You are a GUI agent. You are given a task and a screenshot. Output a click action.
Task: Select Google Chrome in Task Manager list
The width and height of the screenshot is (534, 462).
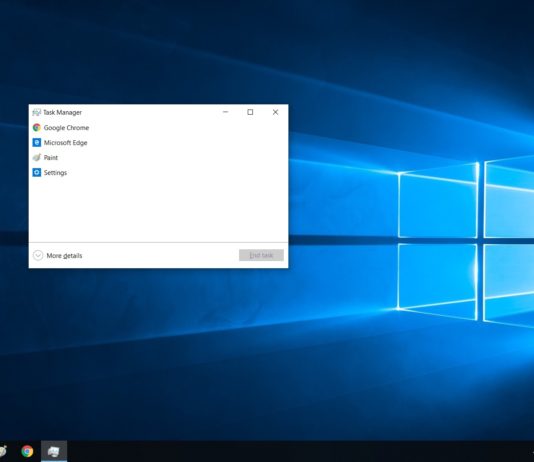coord(158,128)
